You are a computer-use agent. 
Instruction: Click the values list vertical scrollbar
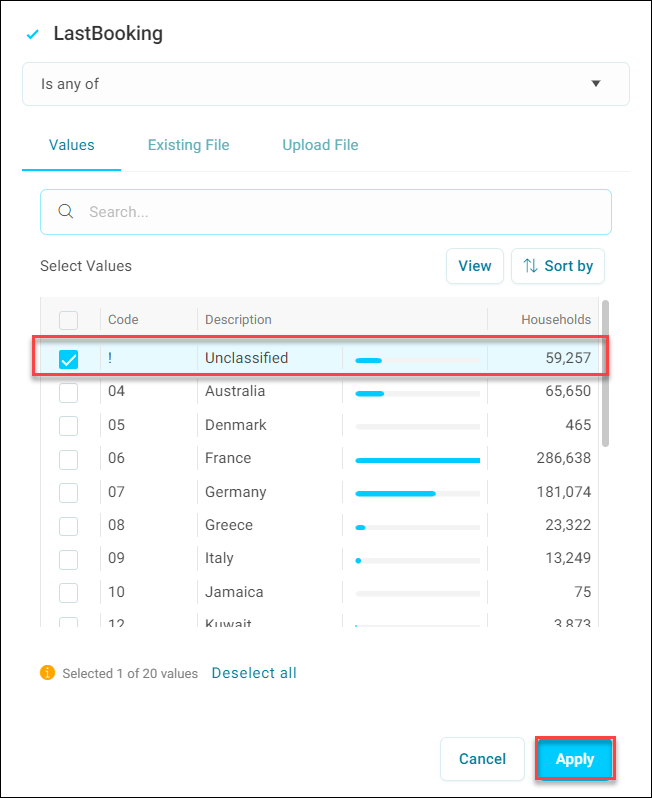click(x=605, y=374)
